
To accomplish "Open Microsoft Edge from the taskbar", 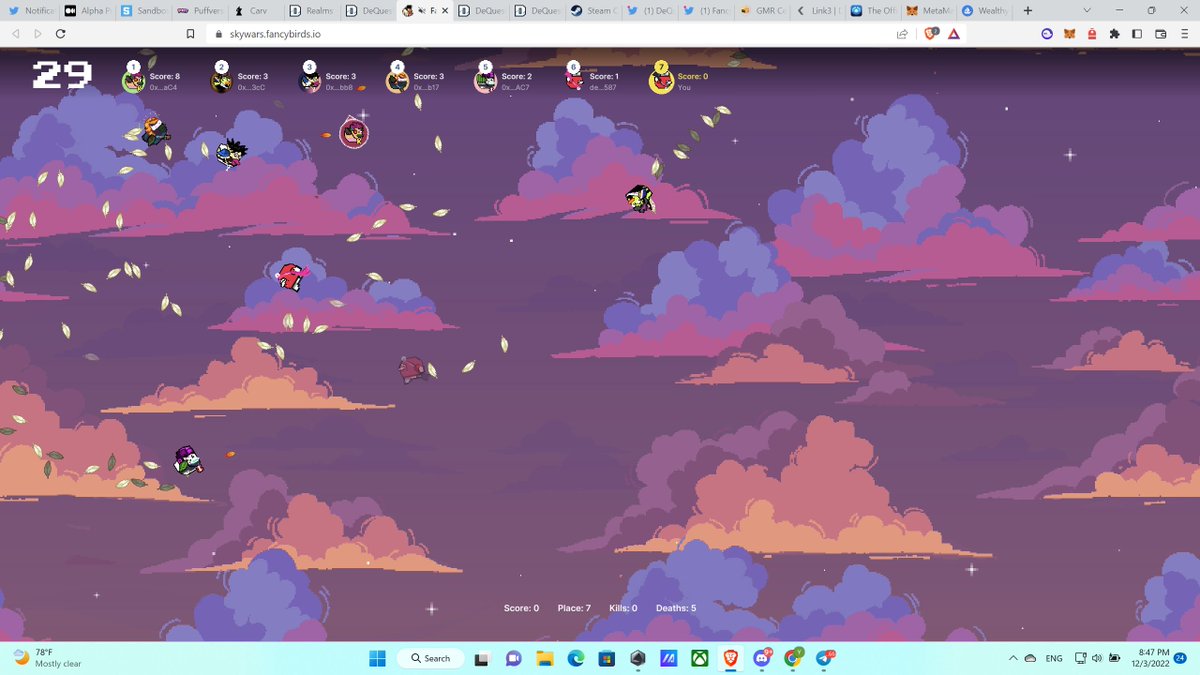I will tap(576, 658).
